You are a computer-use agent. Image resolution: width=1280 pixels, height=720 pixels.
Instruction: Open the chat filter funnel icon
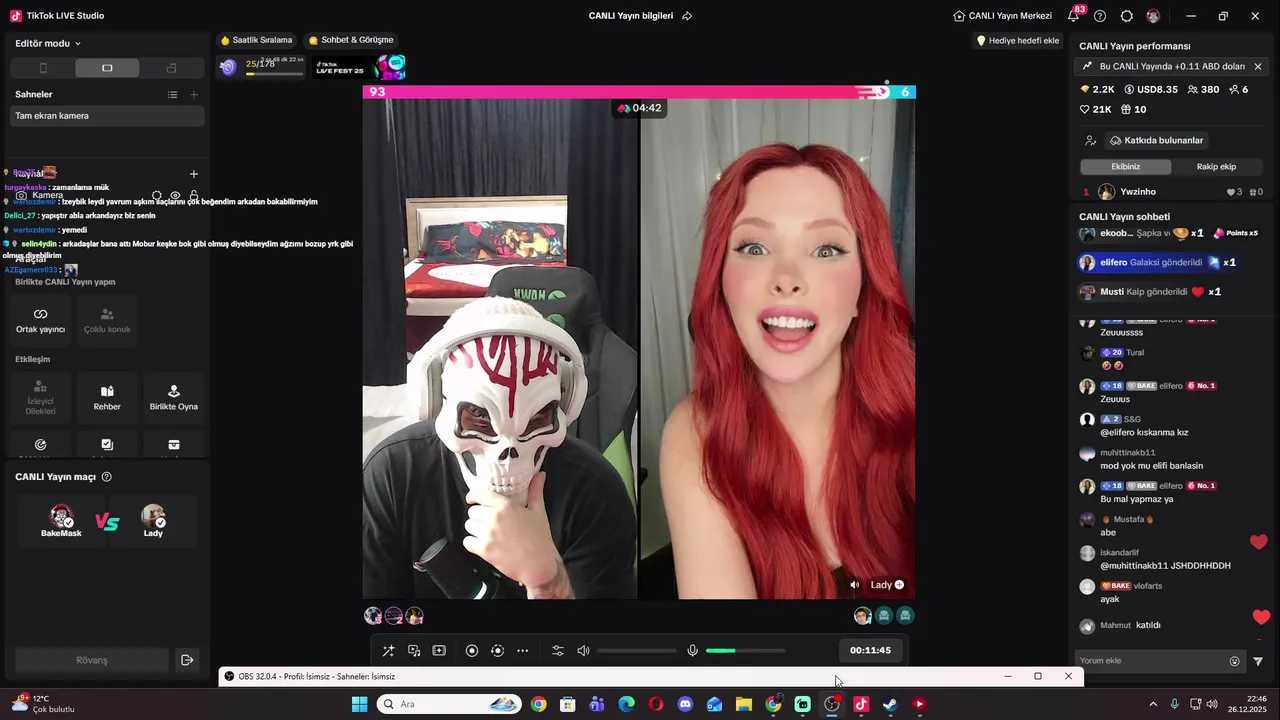1258,661
